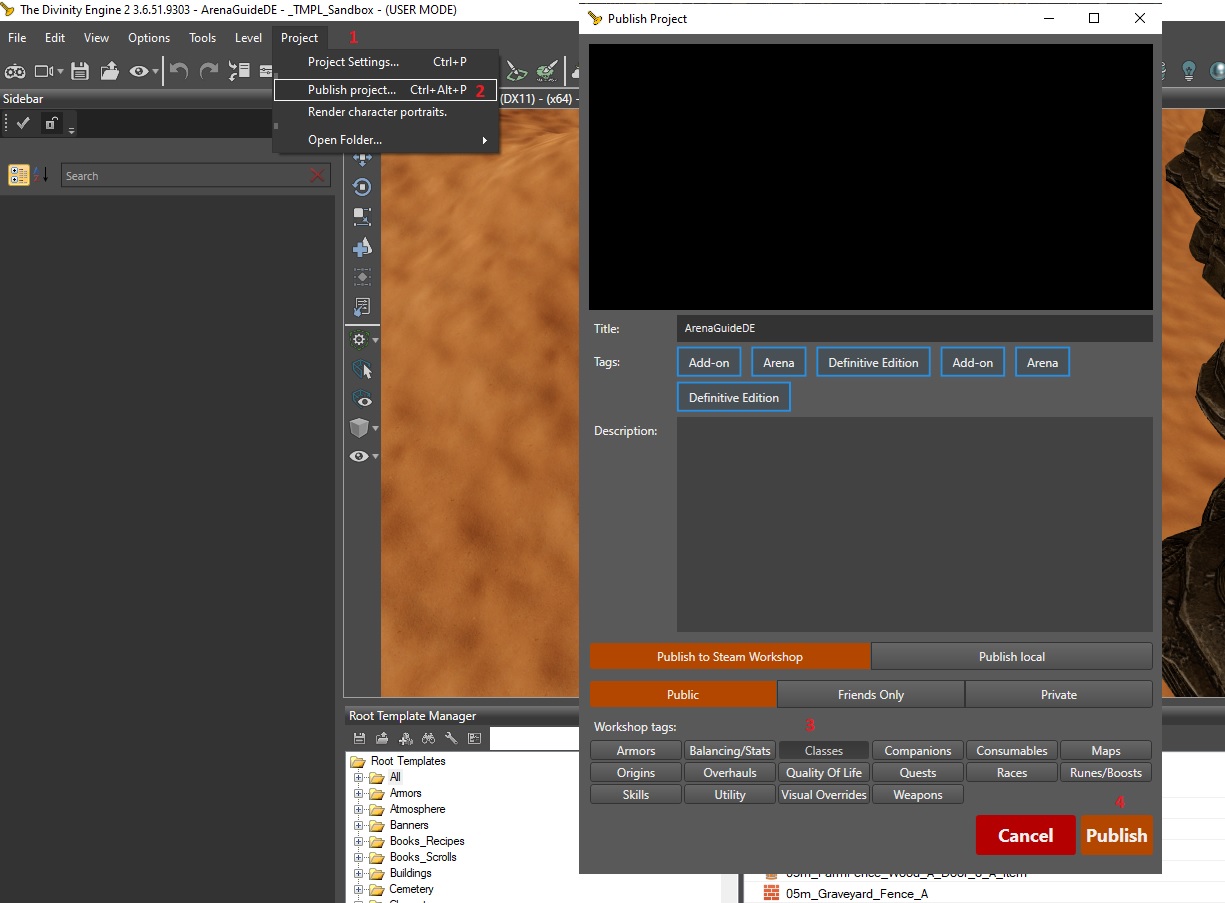
Task: Expand the Books_Recipes folder tree node
Action: coord(358,841)
